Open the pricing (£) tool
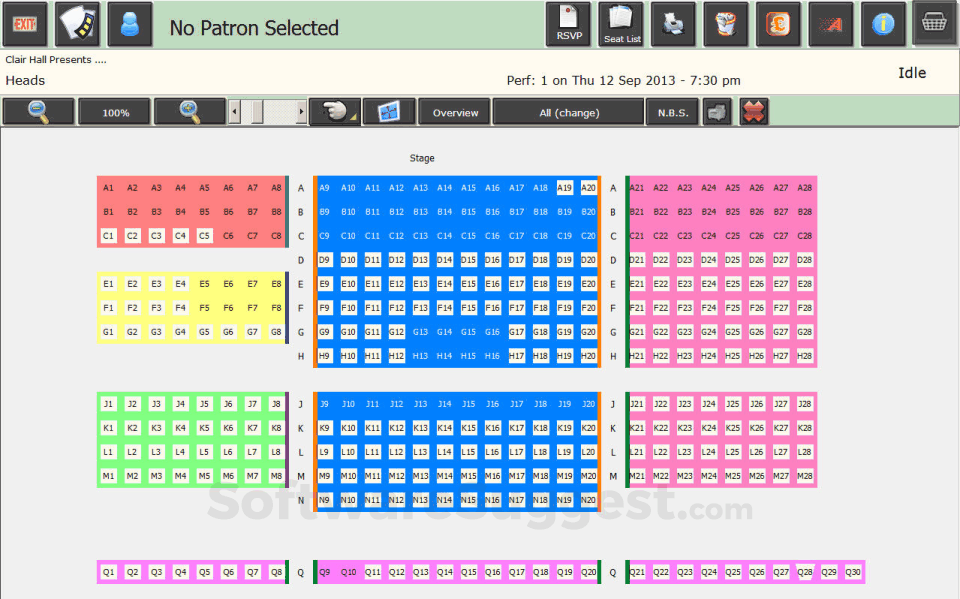The image size is (960, 599). point(778,24)
